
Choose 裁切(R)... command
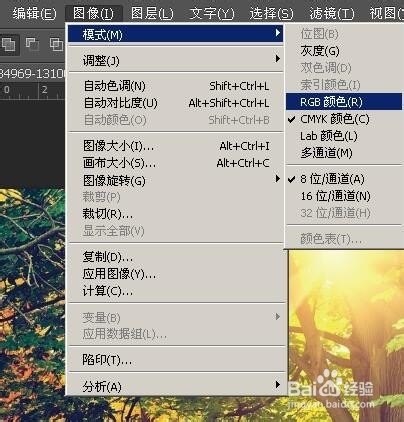(175, 214)
